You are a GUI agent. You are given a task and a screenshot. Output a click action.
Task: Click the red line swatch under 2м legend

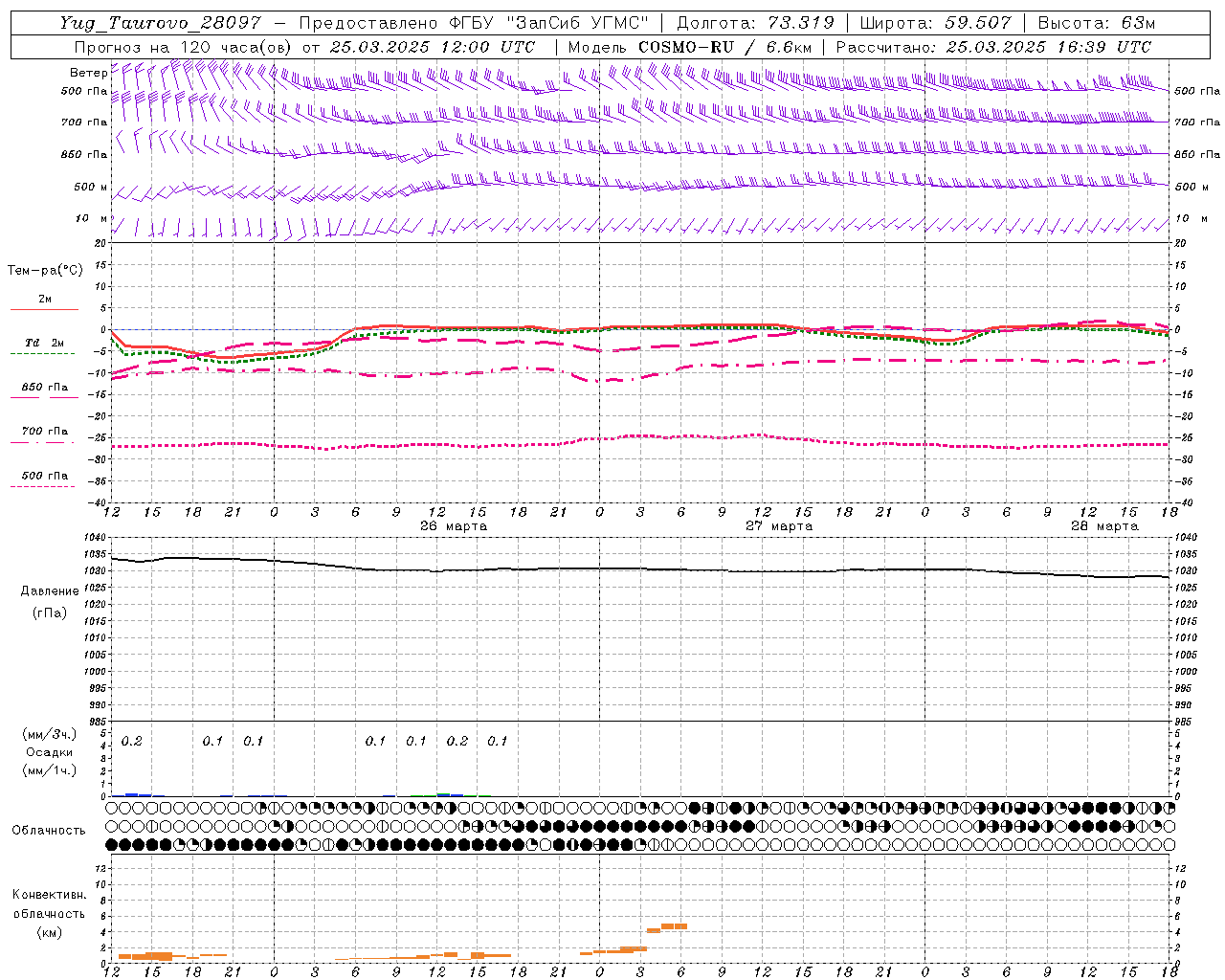[x=44, y=309]
